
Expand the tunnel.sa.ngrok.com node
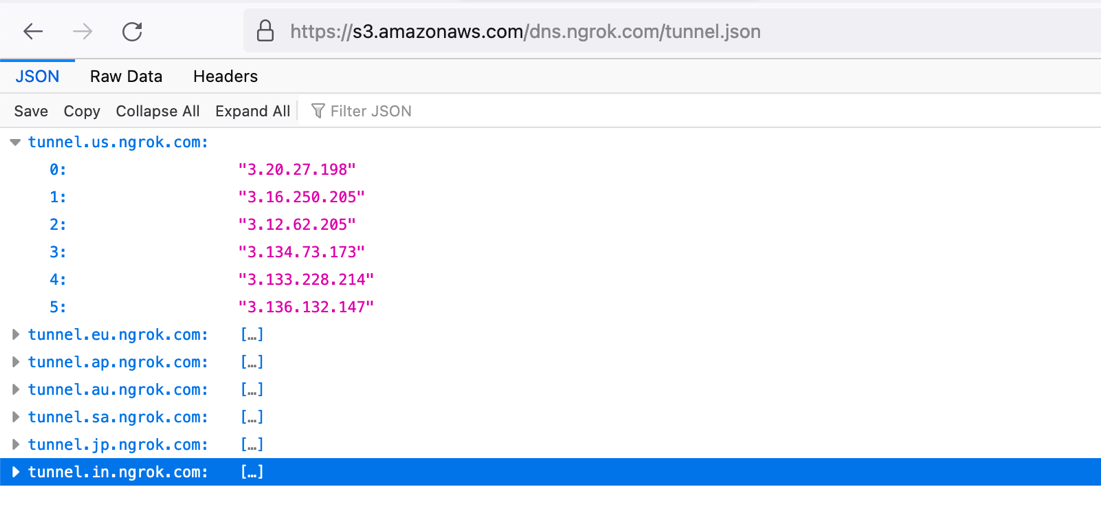tap(15, 417)
